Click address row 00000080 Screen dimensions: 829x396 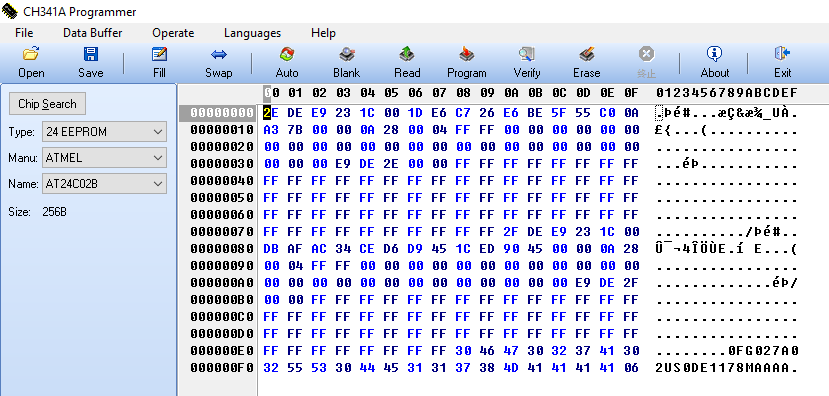(222, 248)
